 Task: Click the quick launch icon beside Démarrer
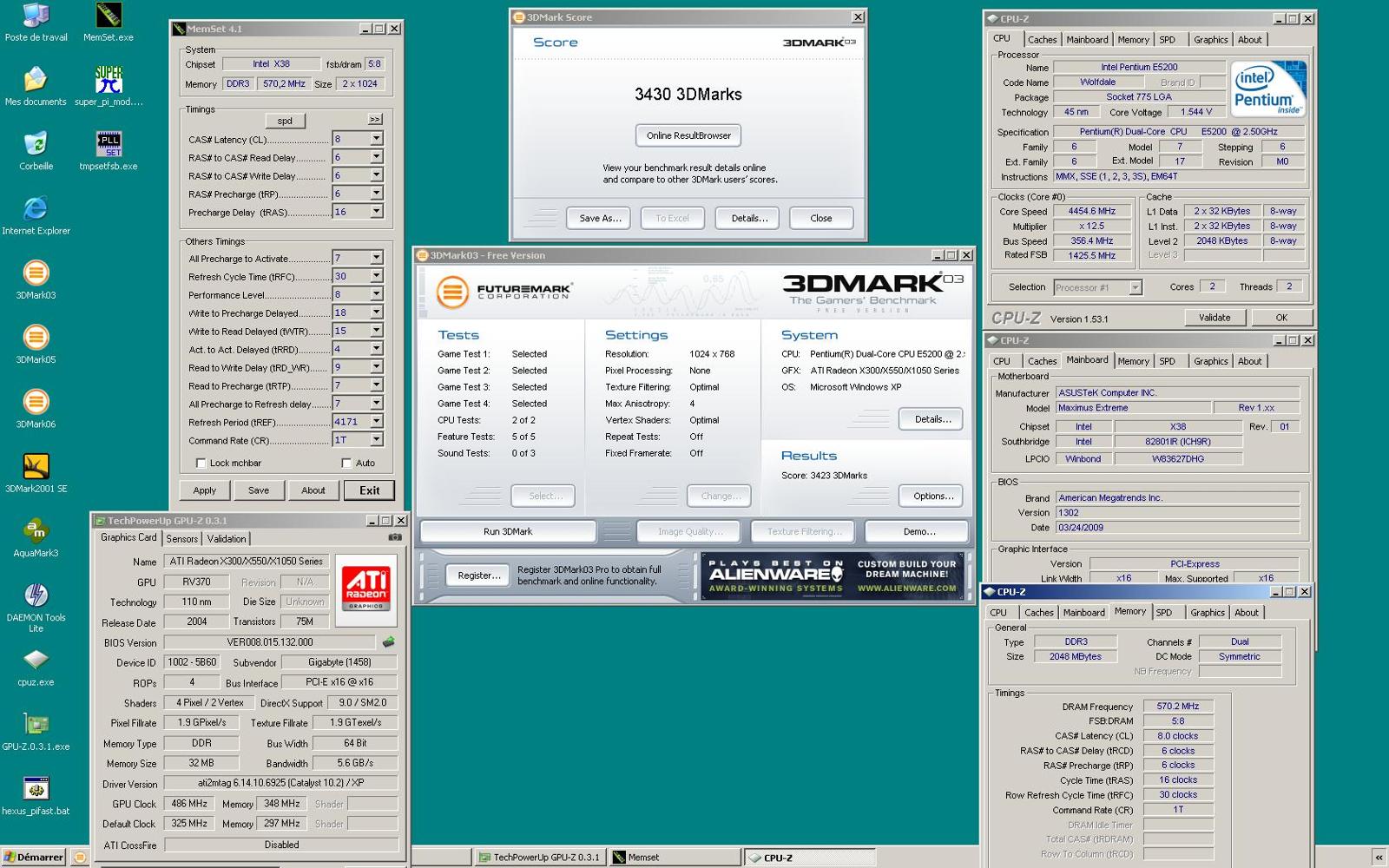[x=79, y=857]
